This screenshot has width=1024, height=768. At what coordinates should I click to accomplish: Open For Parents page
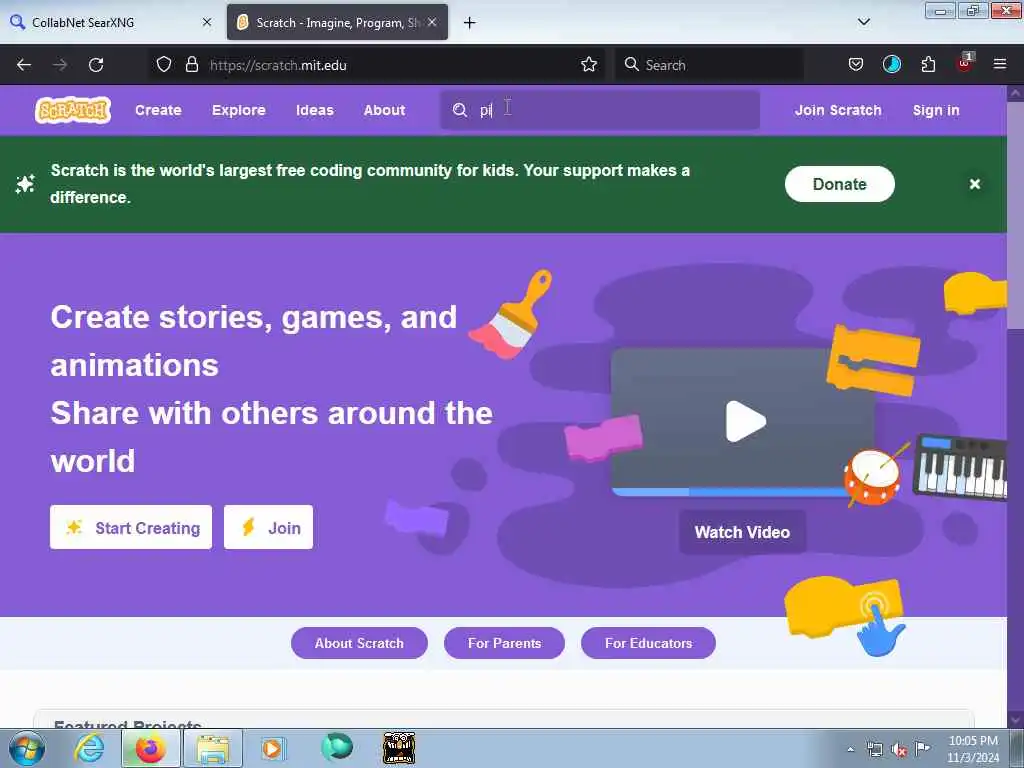click(504, 643)
